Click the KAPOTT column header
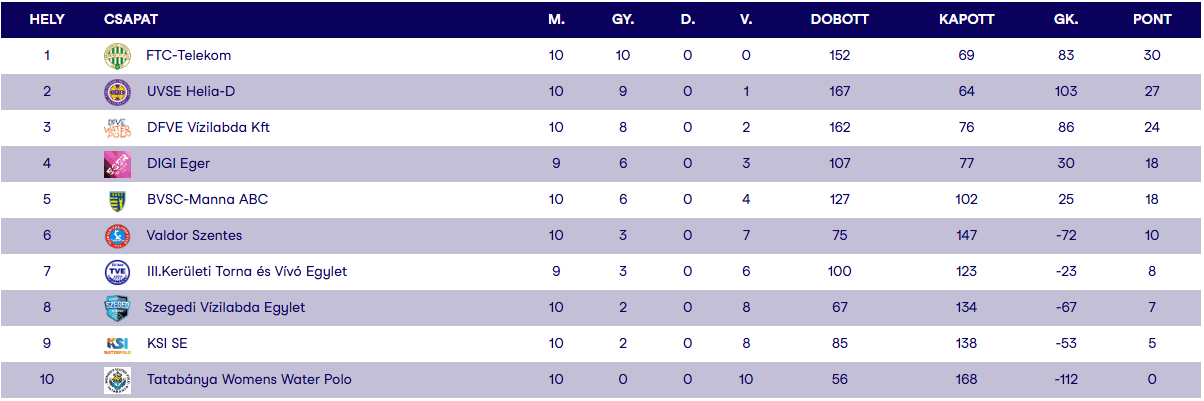 (x=966, y=20)
